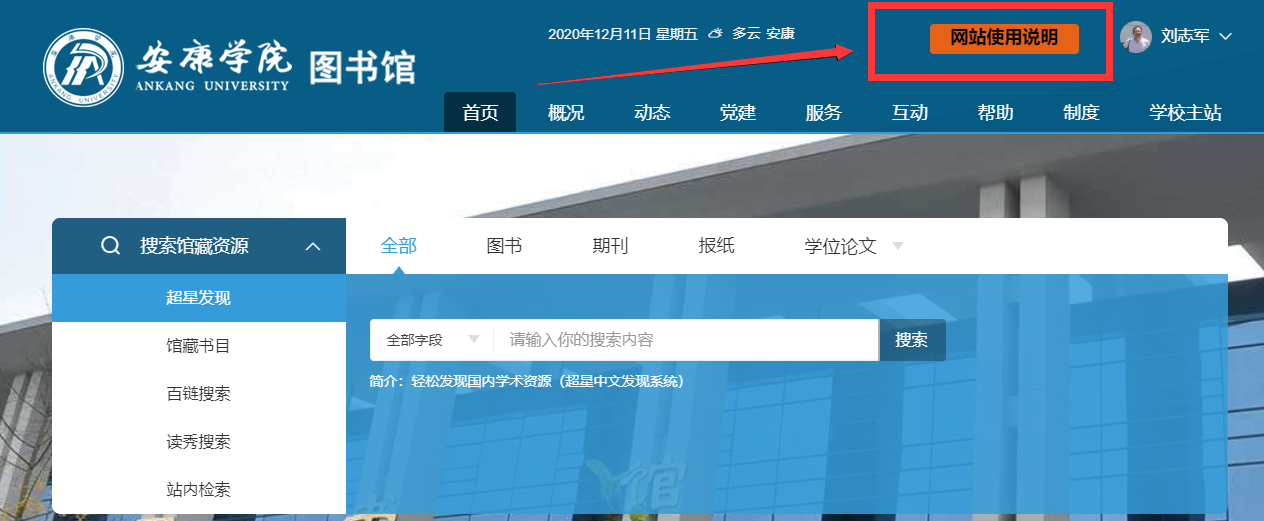Expand the user account dropdown arrow
The width and height of the screenshot is (1264, 521).
pyautogui.click(x=1226, y=37)
